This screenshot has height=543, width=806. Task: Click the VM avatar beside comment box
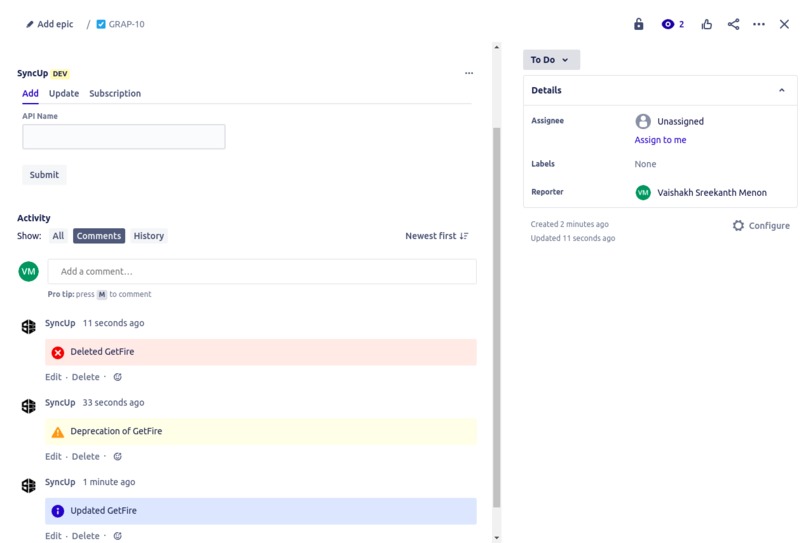point(29,272)
